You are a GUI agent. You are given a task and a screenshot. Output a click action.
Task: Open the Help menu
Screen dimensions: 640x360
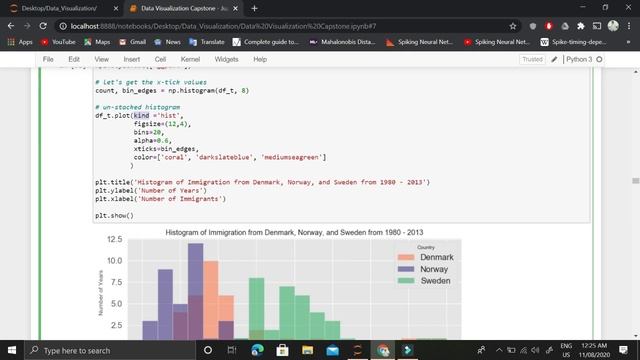click(260, 59)
